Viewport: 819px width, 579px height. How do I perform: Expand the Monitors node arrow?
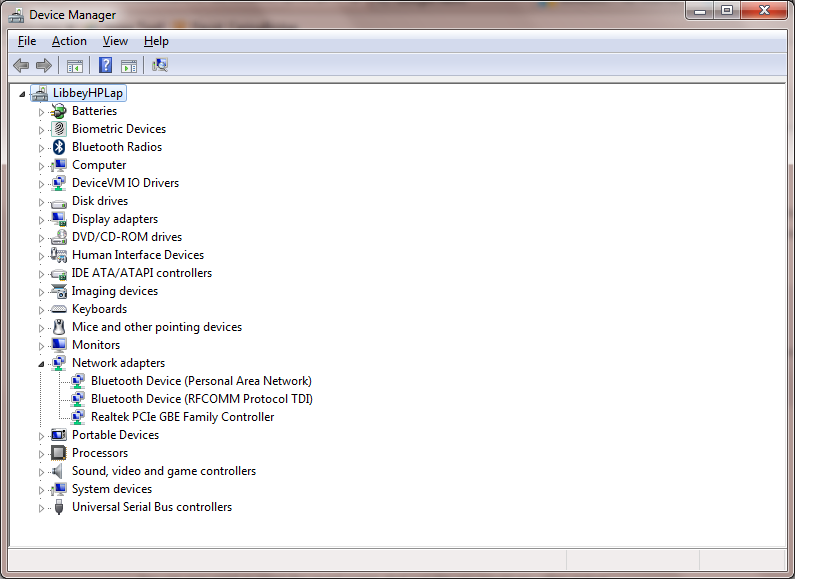tap(41, 346)
